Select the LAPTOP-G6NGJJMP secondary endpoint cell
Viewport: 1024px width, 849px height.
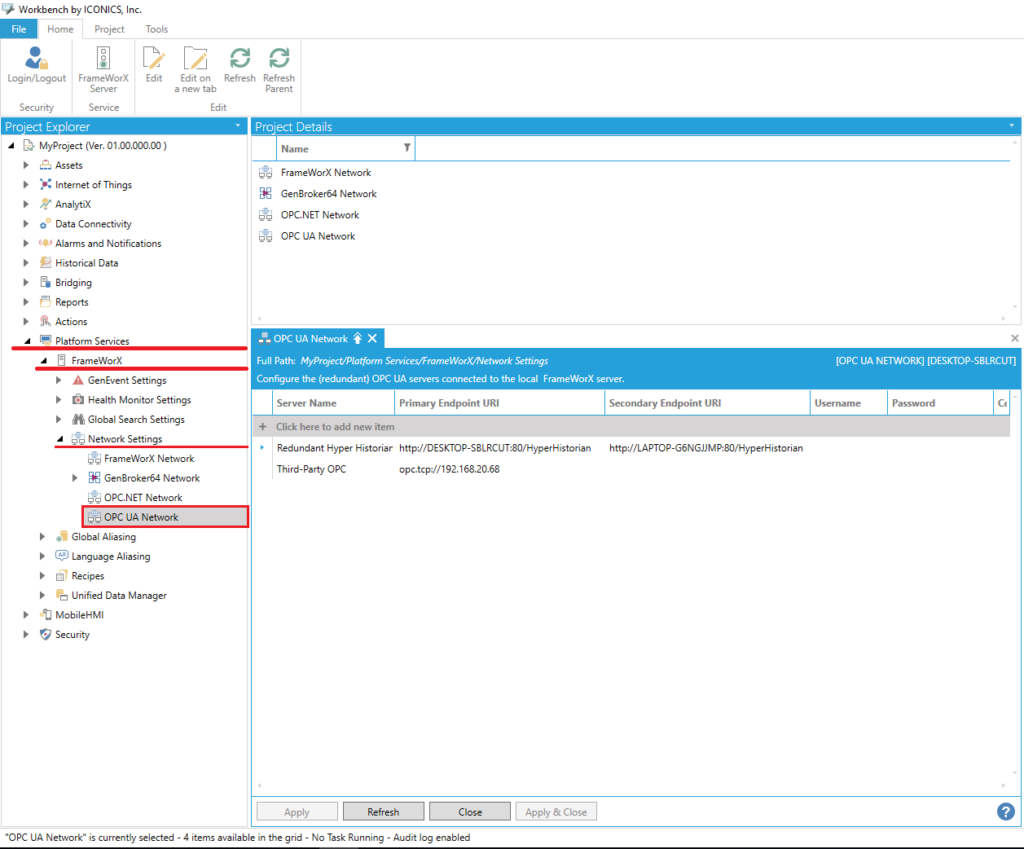pos(706,448)
